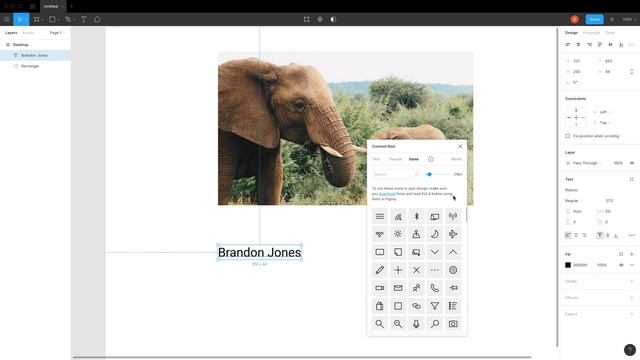Insert the mail envelope icon from Content Reel
The width and height of the screenshot is (640, 360).
coord(398,288)
